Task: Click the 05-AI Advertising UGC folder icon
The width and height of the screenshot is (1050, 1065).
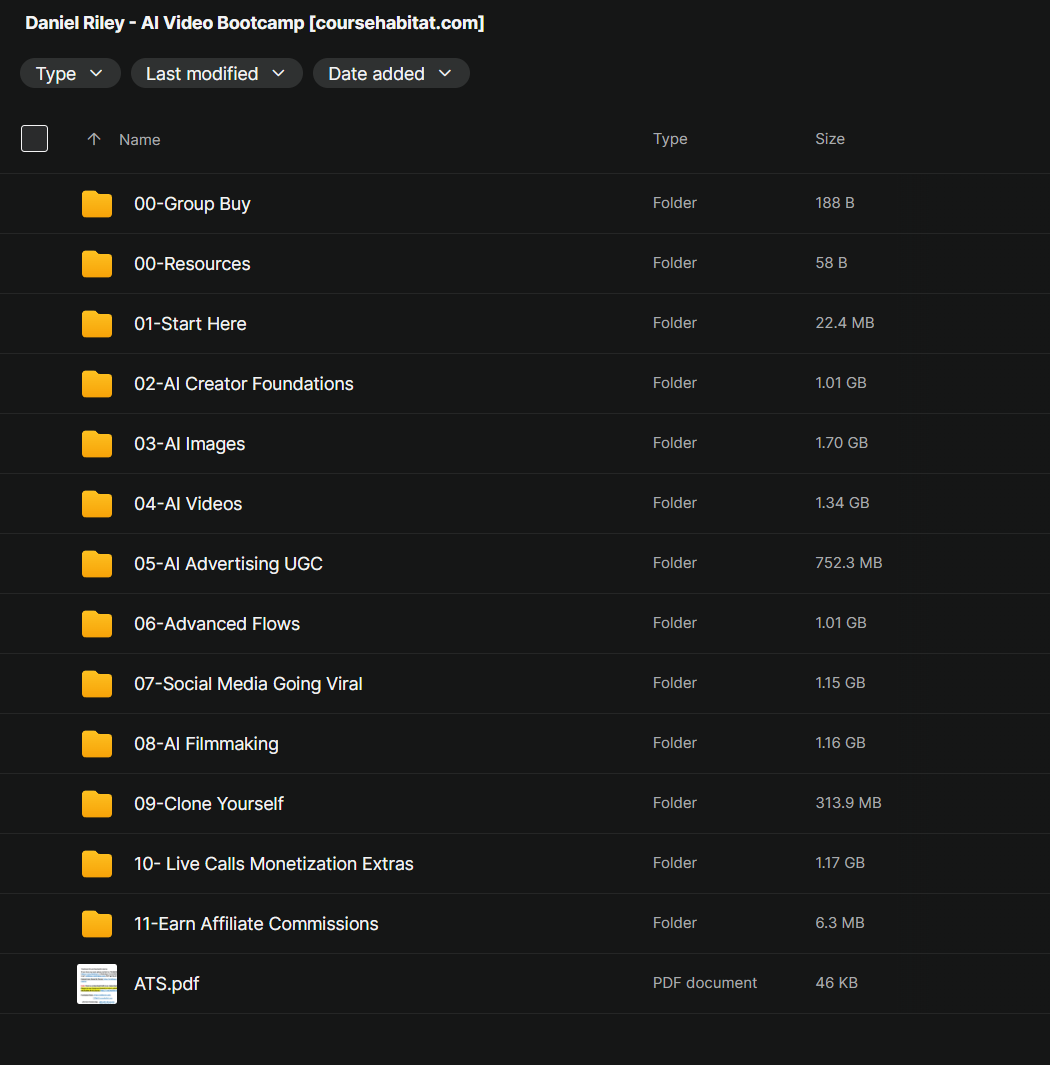Action: (96, 564)
